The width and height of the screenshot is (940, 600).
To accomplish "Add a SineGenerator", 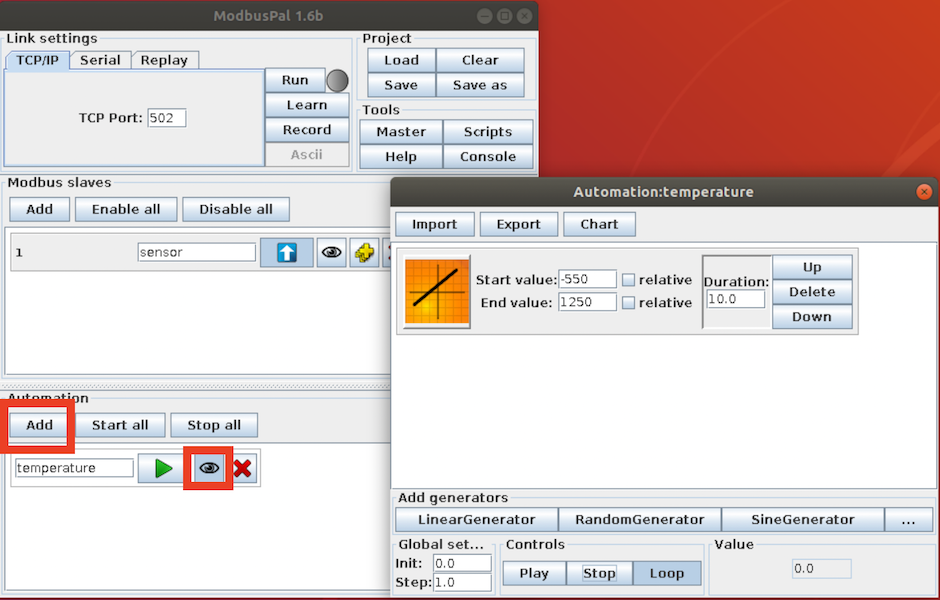I will tap(803, 520).
